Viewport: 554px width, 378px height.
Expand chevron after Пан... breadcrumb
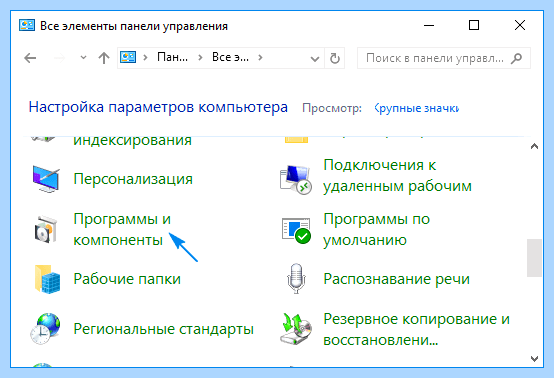pos(200,57)
